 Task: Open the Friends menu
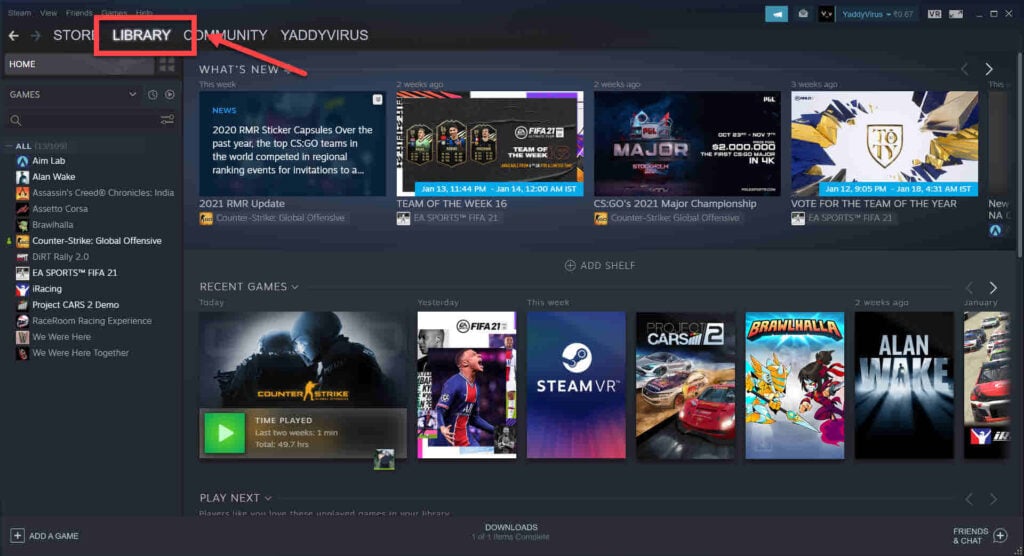[79, 12]
